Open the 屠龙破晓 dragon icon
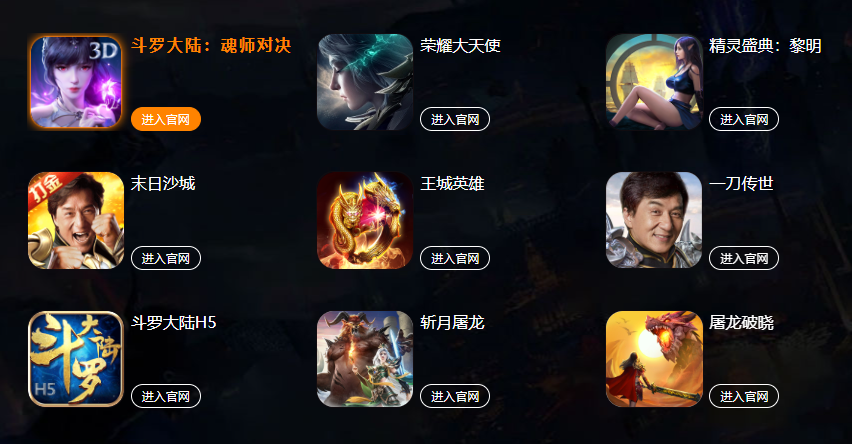 point(654,359)
